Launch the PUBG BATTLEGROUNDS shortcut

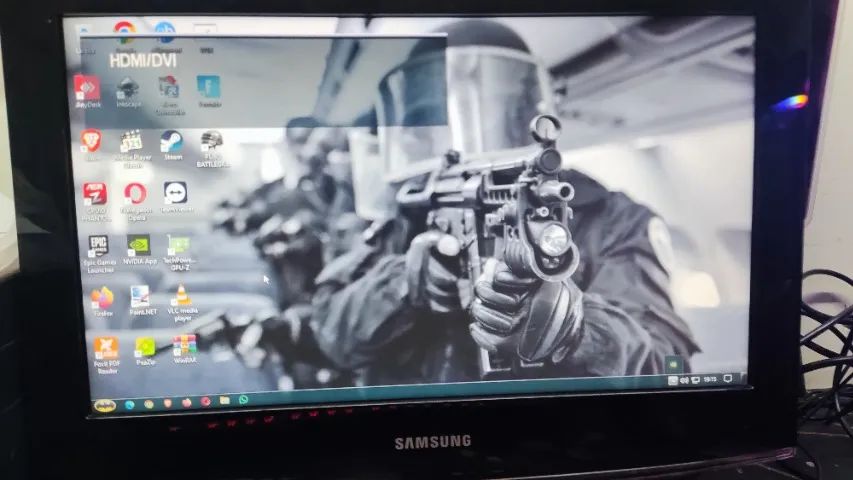pos(212,149)
